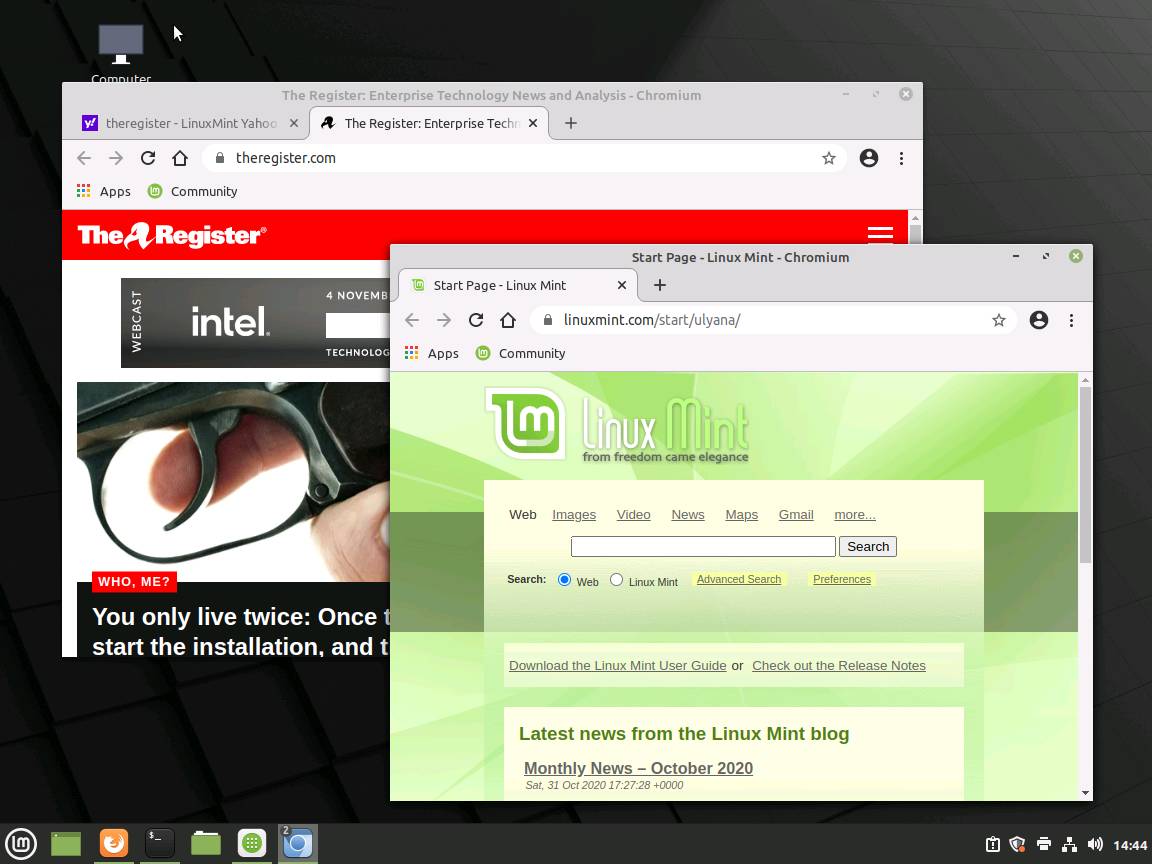Viewport: 1152px width, 864px height.
Task: Click Linux Mint page vertical scrollbar
Action: click(x=1085, y=476)
